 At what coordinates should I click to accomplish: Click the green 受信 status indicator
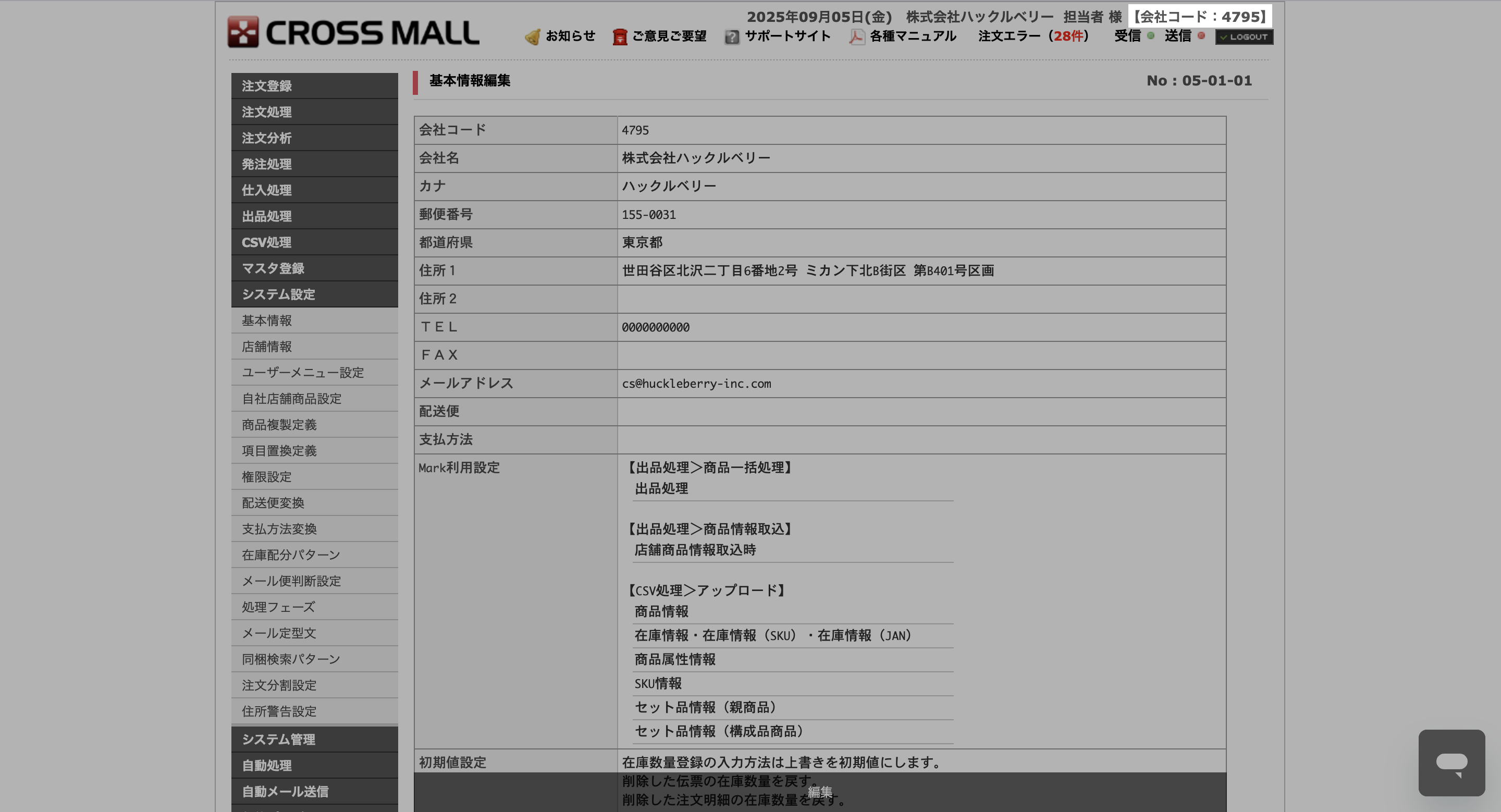point(1150,35)
